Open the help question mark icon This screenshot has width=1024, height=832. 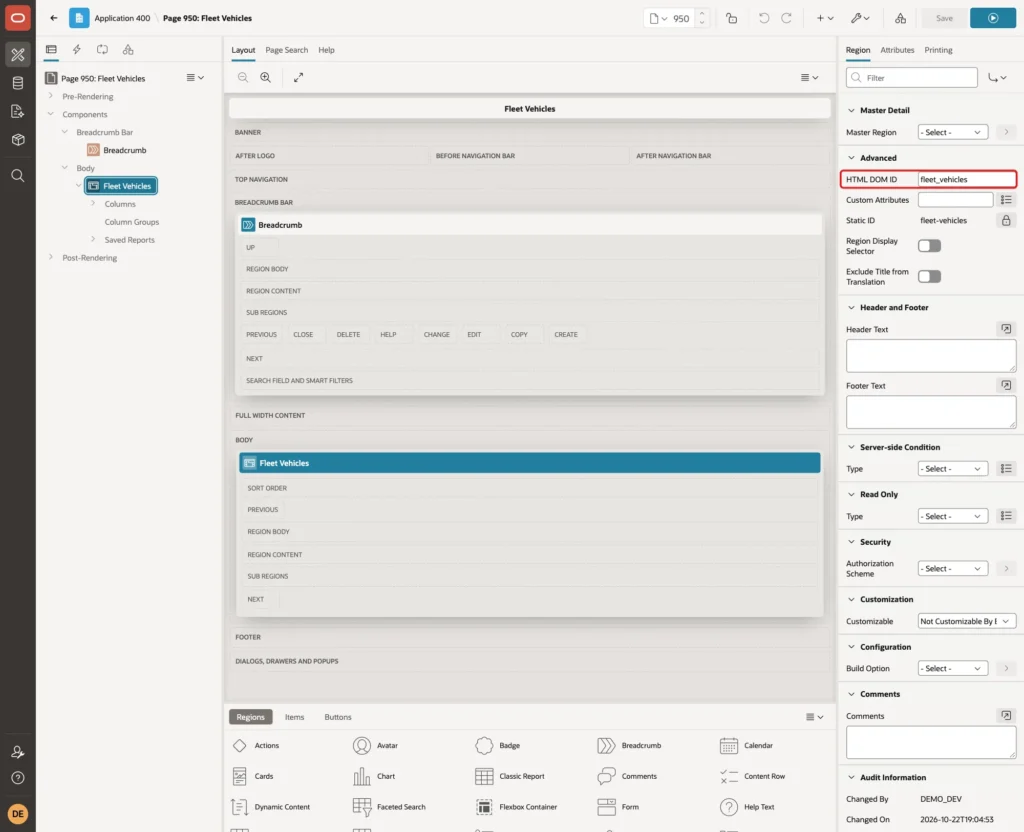coord(18,778)
